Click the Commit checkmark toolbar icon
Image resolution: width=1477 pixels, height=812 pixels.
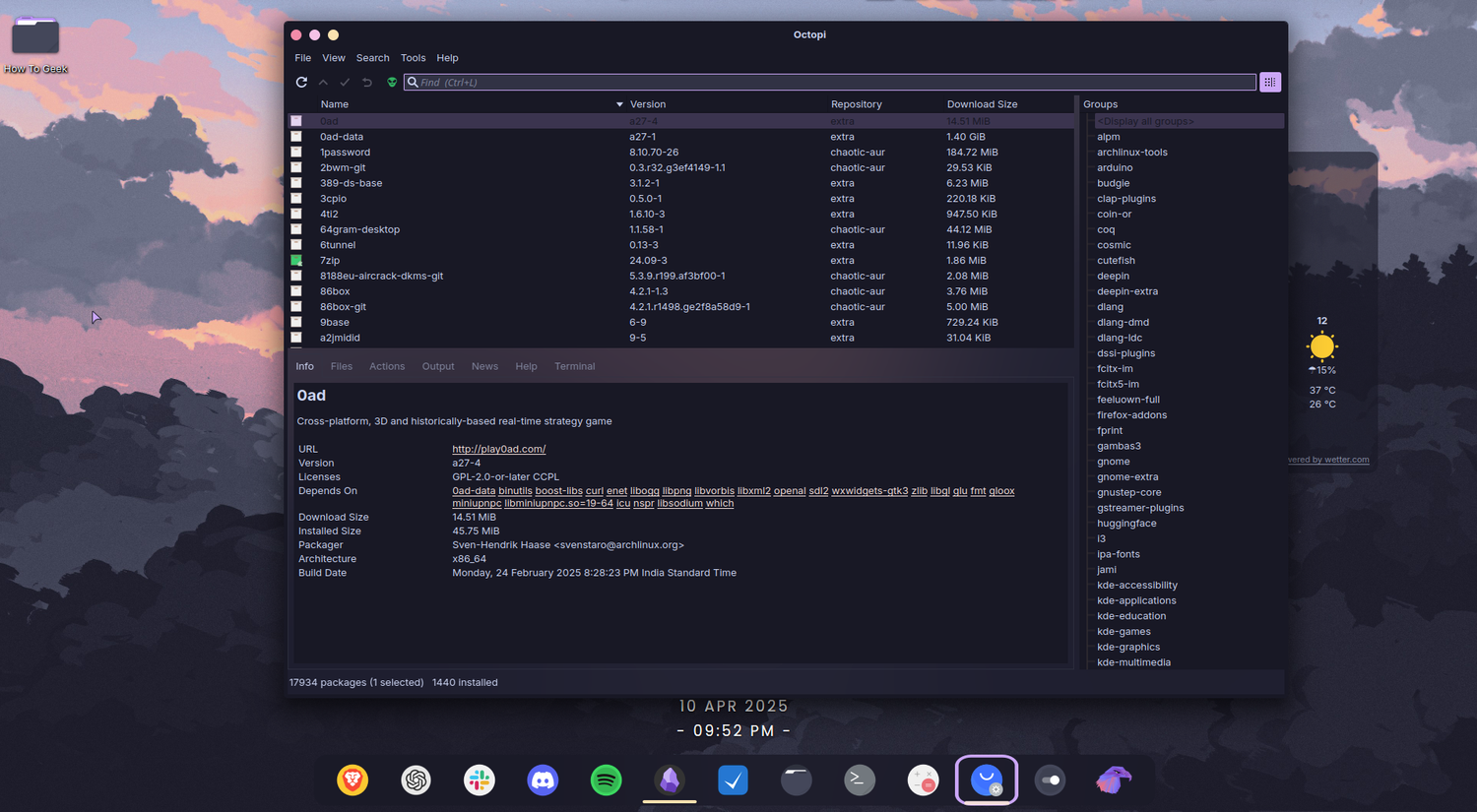point(345,83)
